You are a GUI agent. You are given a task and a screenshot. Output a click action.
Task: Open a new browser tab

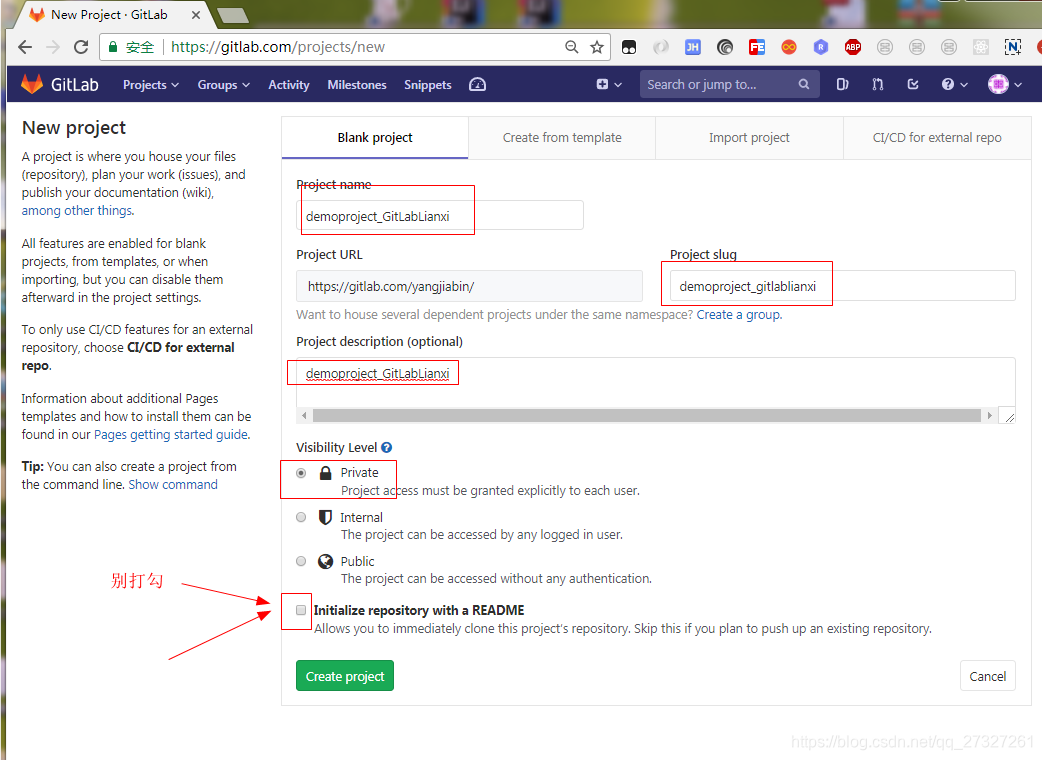(x=233, y=15)
